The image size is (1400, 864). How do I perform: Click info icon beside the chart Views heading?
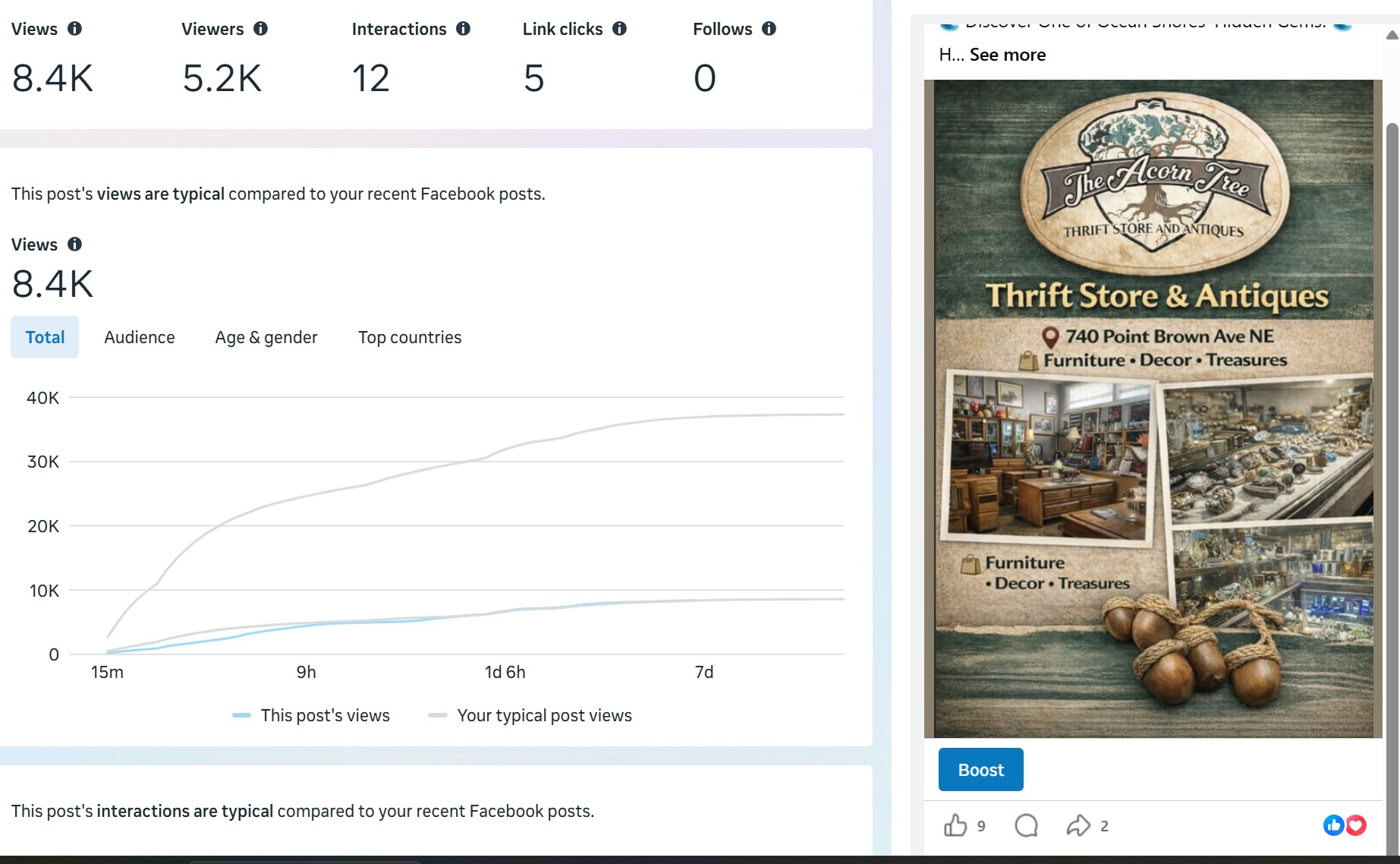[74, 244]
